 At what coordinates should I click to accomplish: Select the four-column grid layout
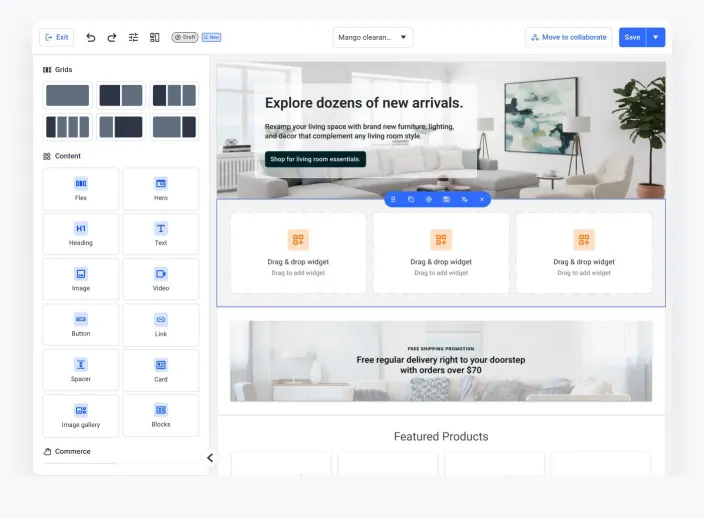point(67,127)
